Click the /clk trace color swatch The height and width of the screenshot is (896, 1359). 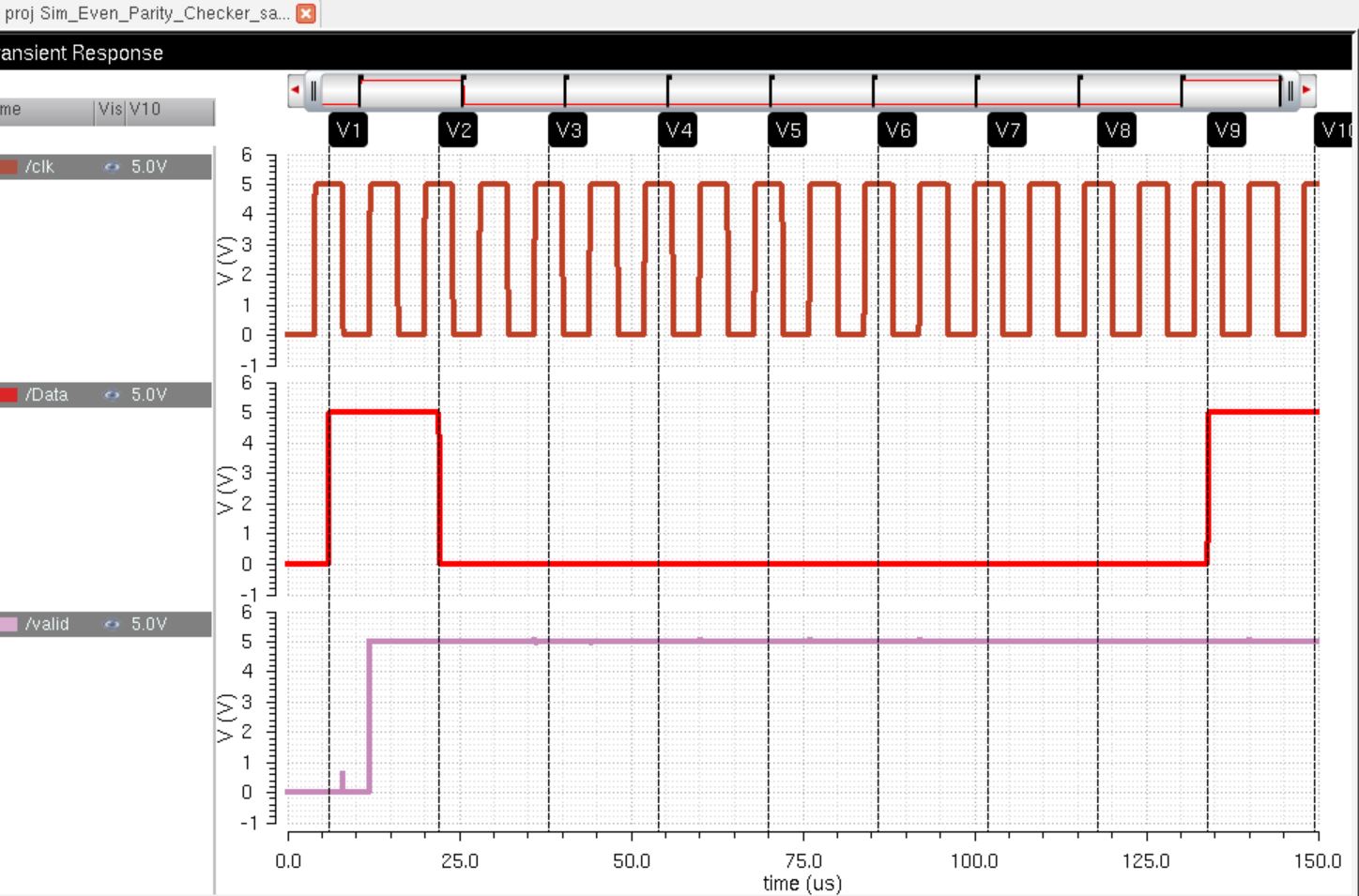coord(8,167)
